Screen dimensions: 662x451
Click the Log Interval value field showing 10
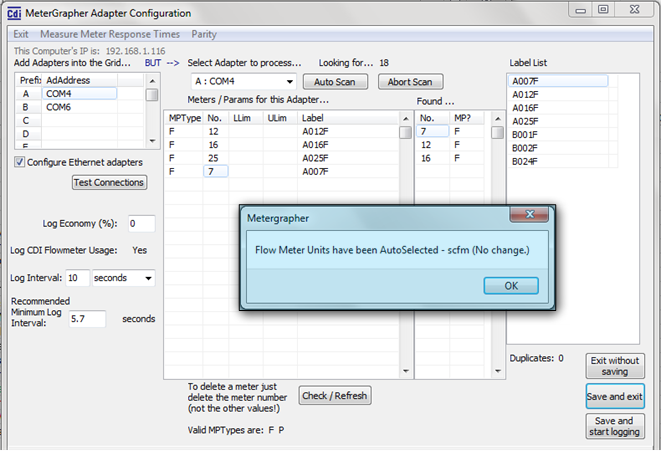tap(78, 278)
